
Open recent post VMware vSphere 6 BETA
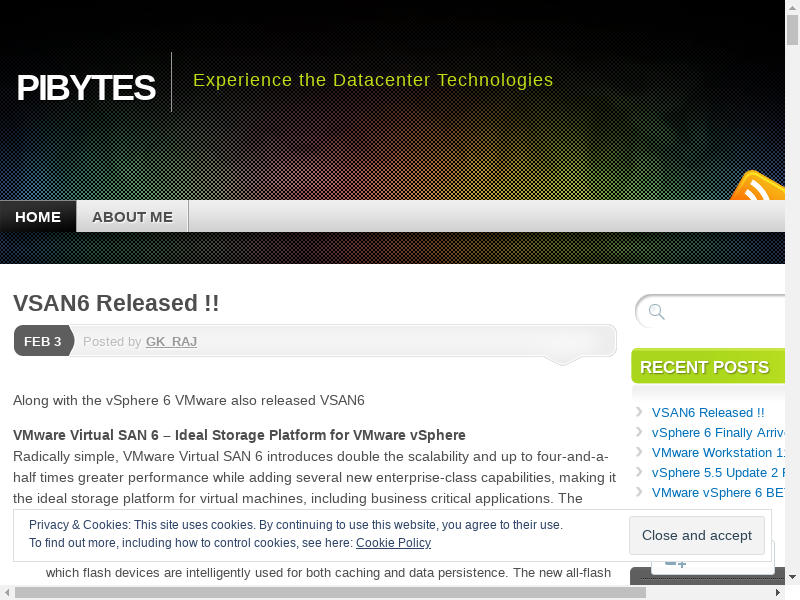[718, 492]
